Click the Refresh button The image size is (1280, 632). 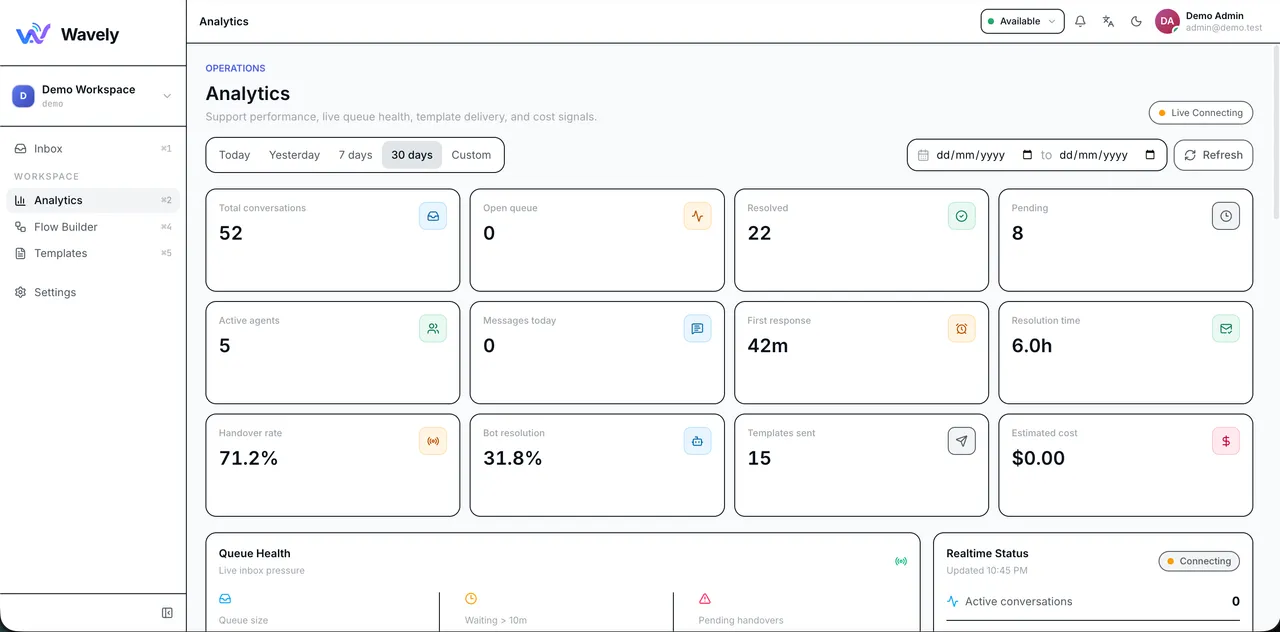[1213, 155]
